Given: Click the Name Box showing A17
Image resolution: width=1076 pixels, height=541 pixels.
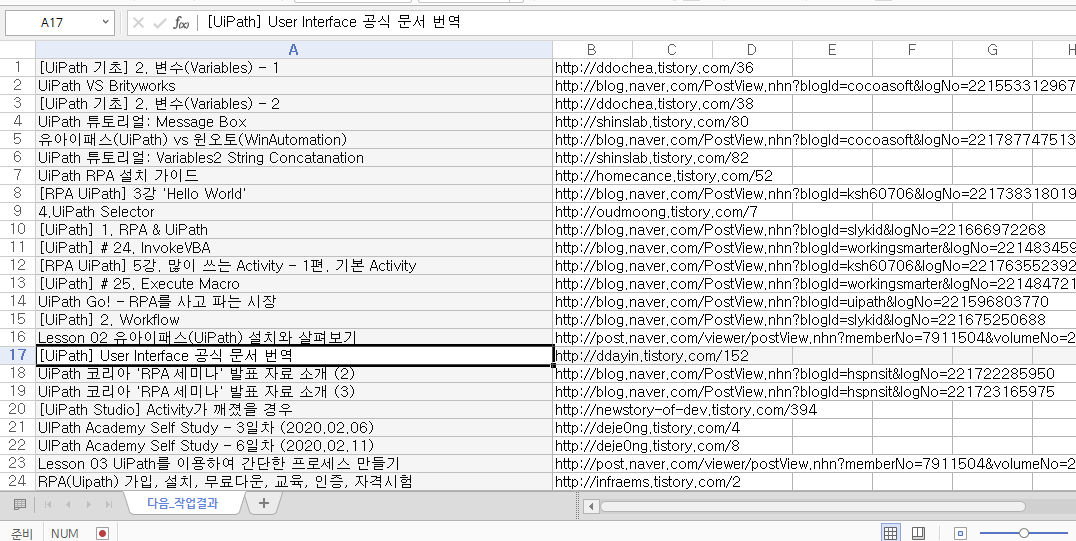Looking at the screenshot, I should (x=52, y=22).
